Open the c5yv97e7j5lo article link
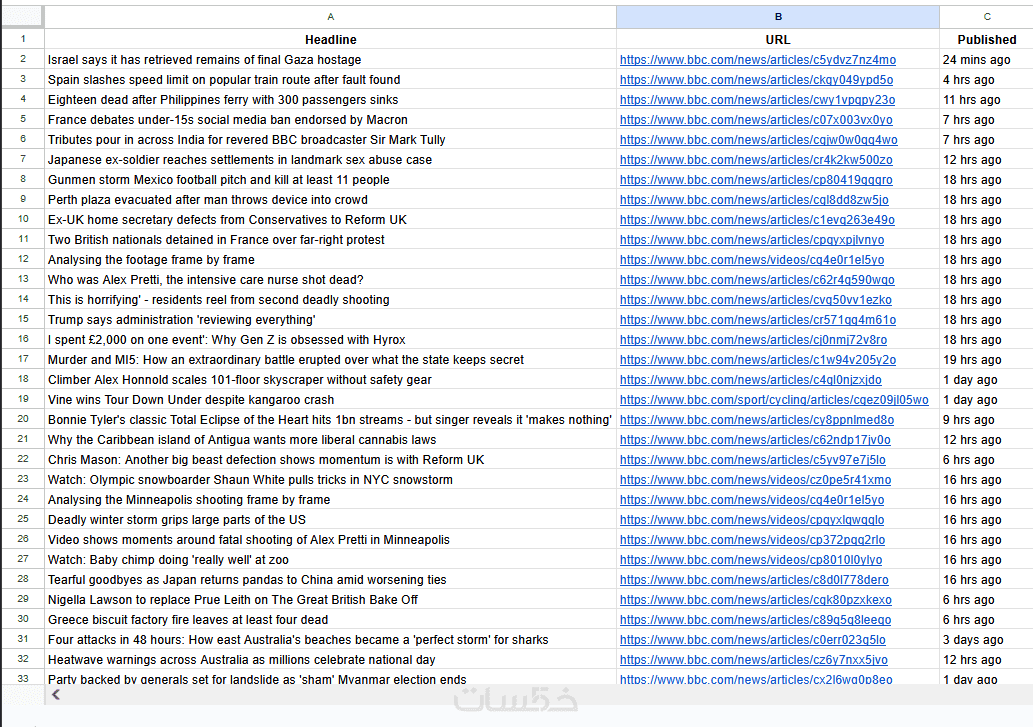 coord(752,460)
